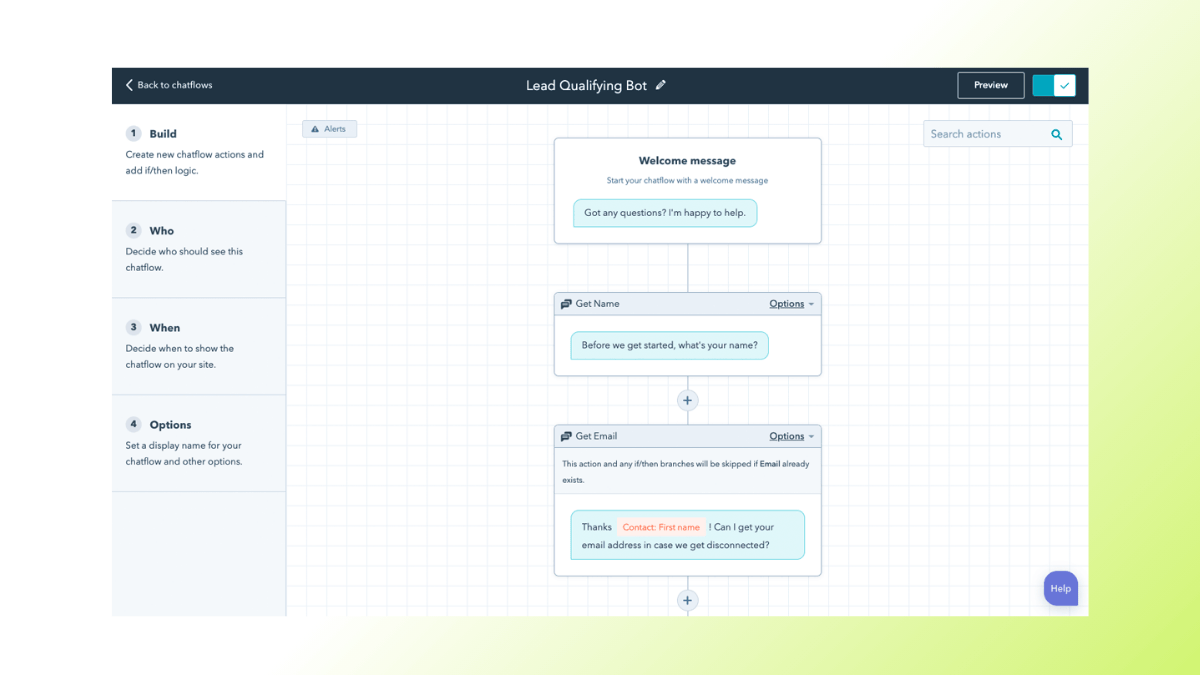Select the Build step in the sidebar

(x=163, y=133)
